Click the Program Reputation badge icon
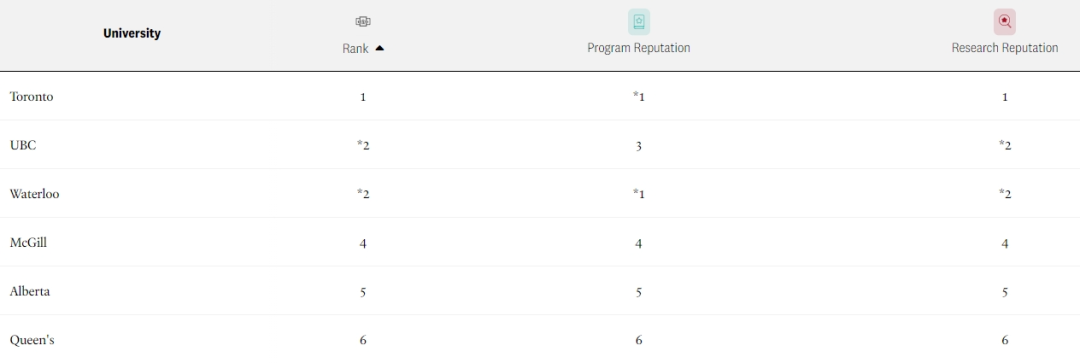The height and width of the screenshot is (363, 1080). [638, 22]
